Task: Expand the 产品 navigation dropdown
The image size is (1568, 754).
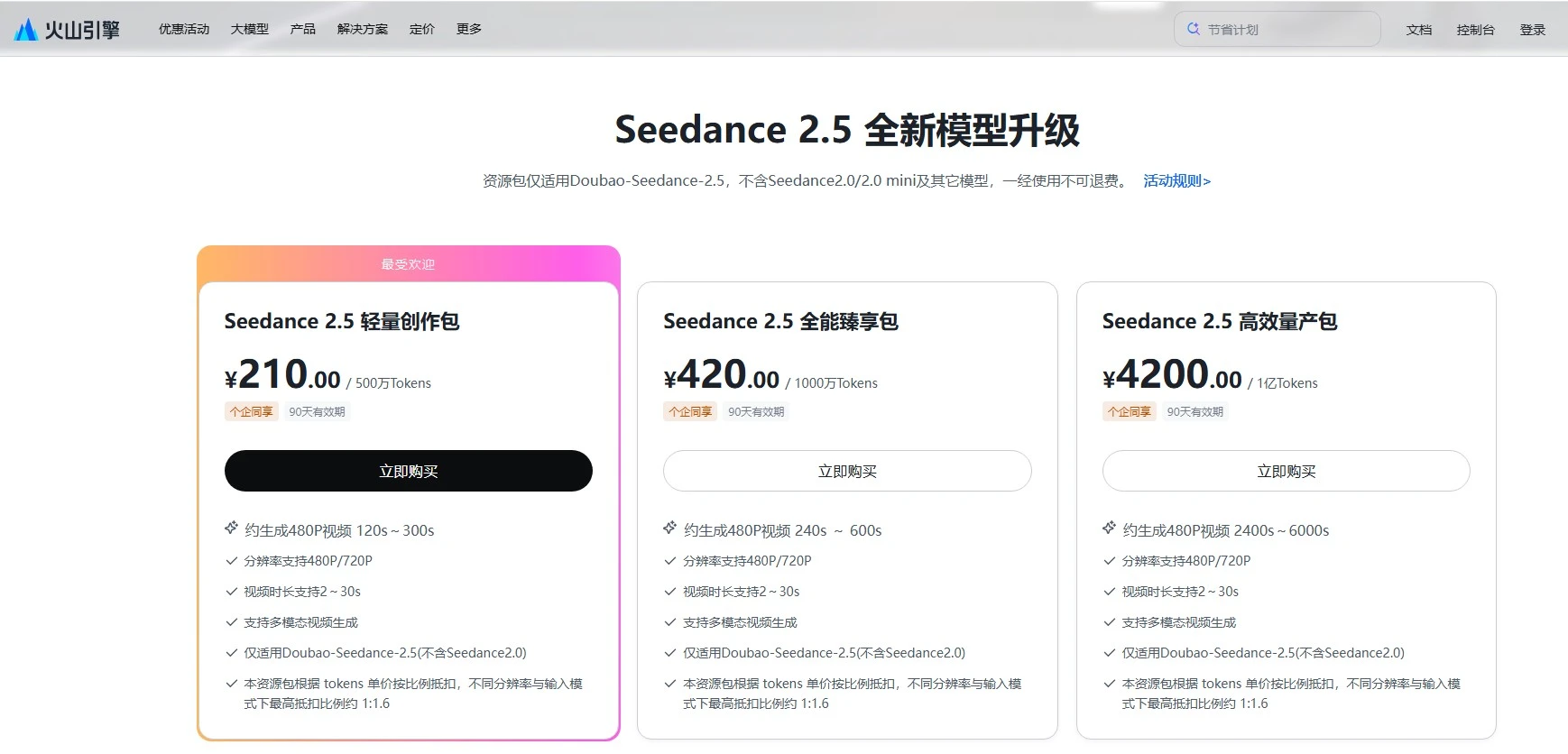Action: (303, 29)
